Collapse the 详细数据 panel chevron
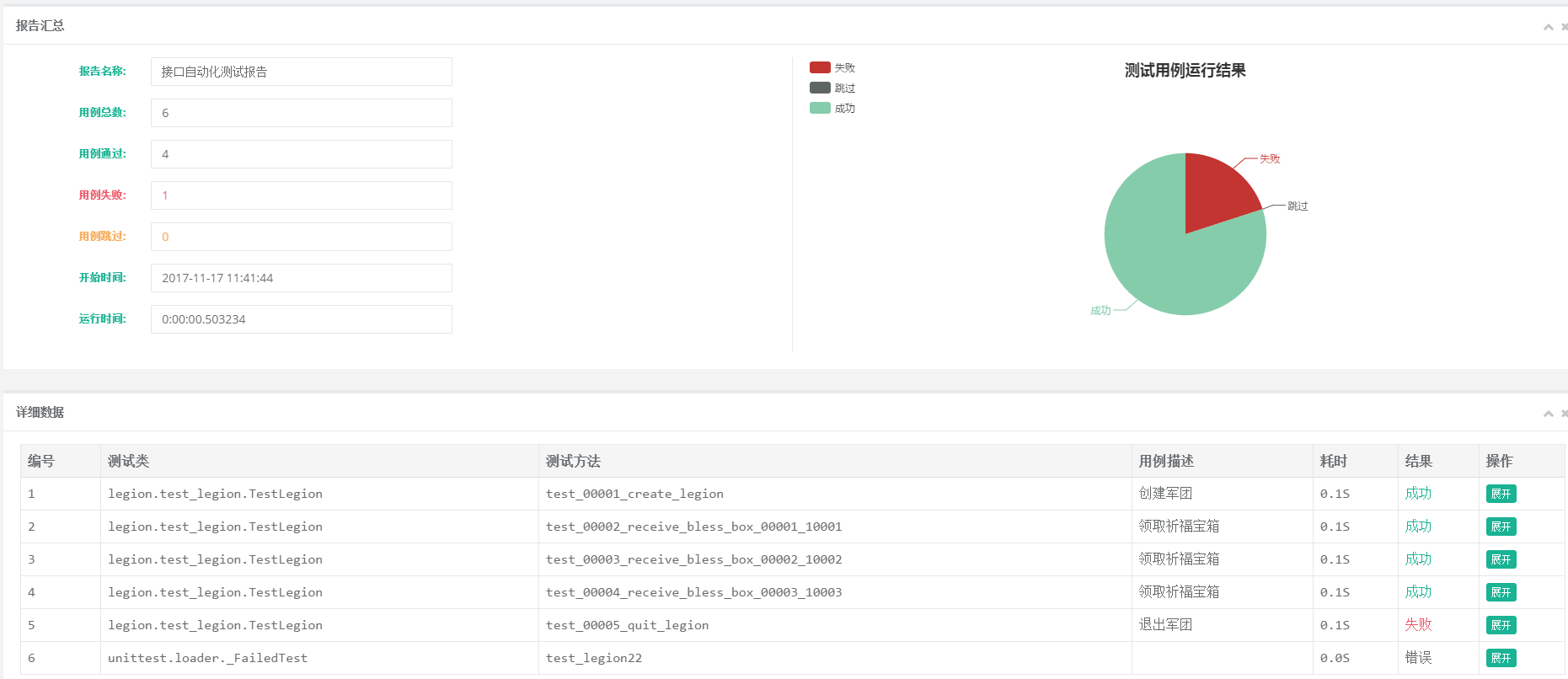The height and width of the screenshot is (679, 1568). [x=1548, y=413]
